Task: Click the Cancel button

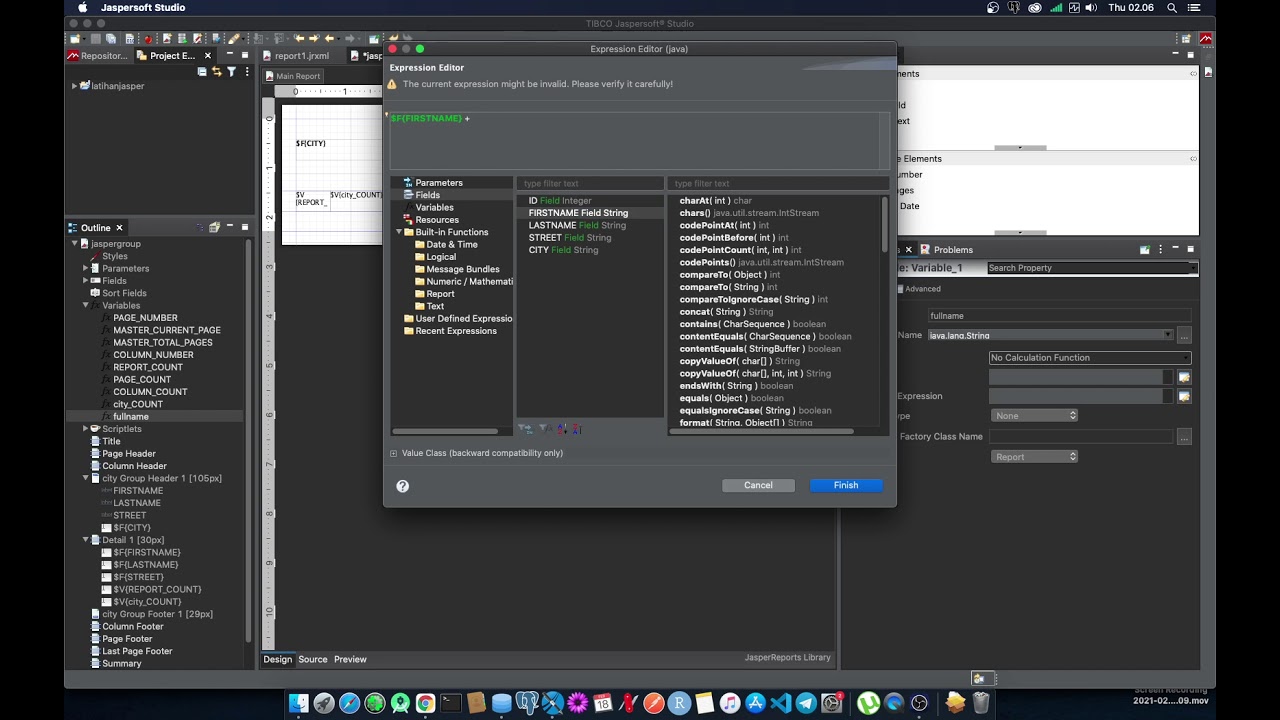Action: pyautogui.click(x=758, y=486)
